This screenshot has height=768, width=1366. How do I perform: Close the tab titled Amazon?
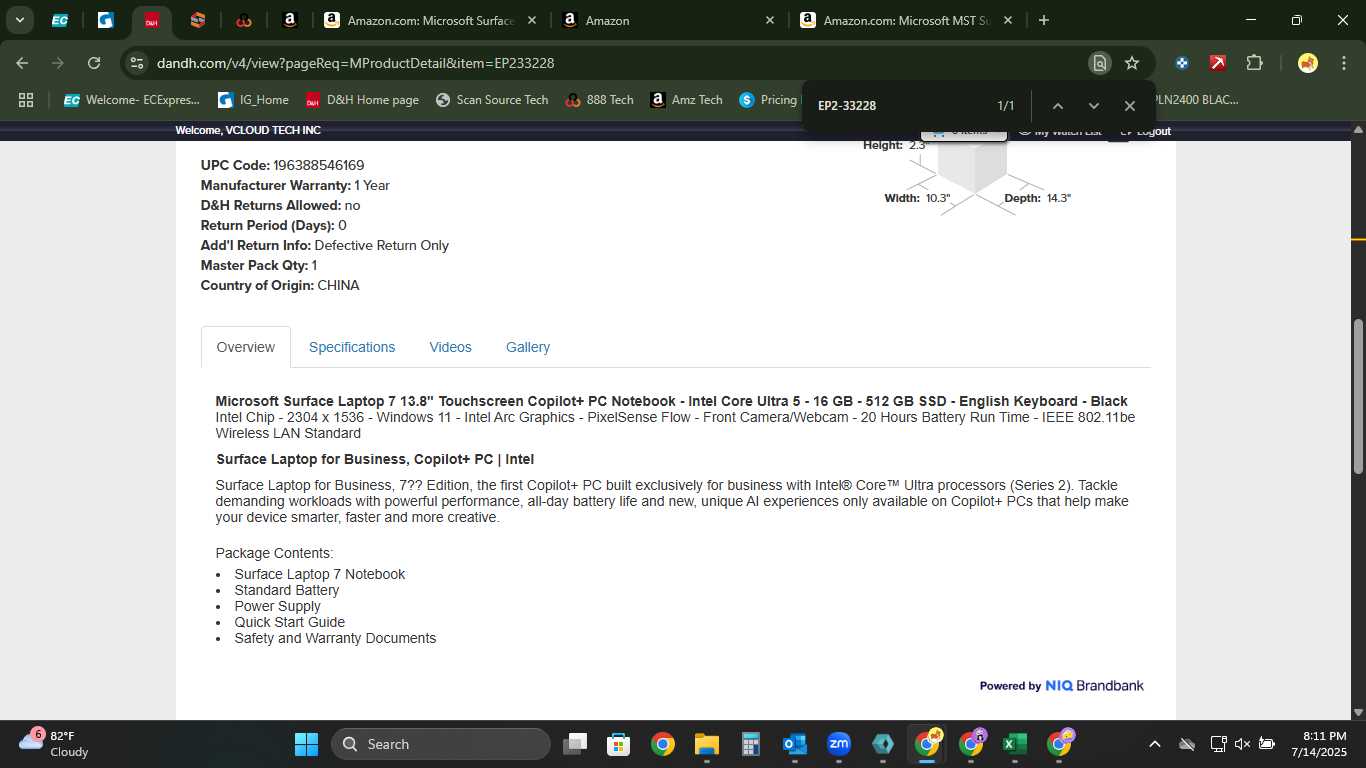pos(769,20)
